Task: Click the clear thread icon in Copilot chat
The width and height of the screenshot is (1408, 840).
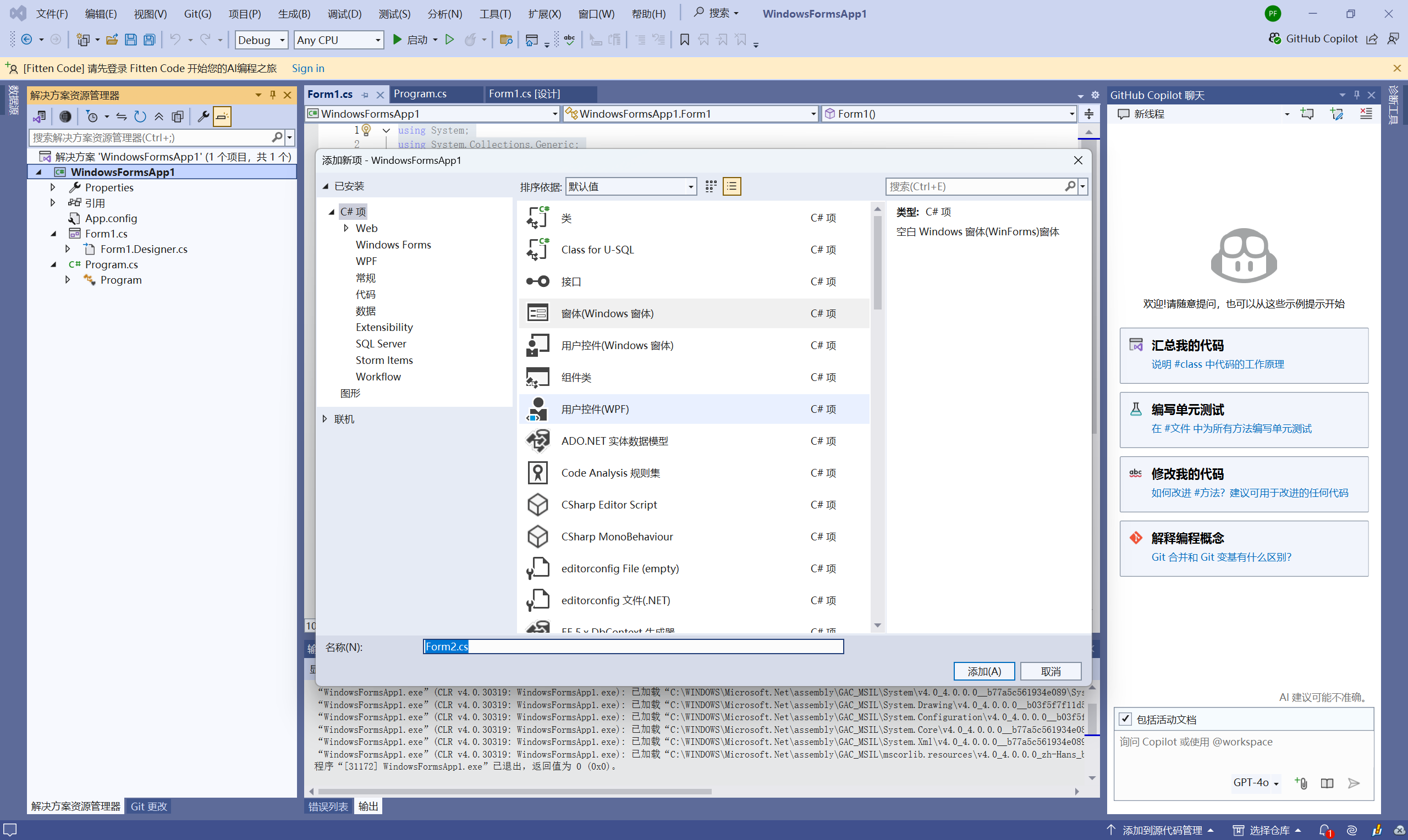Action: pos(1366,114)
